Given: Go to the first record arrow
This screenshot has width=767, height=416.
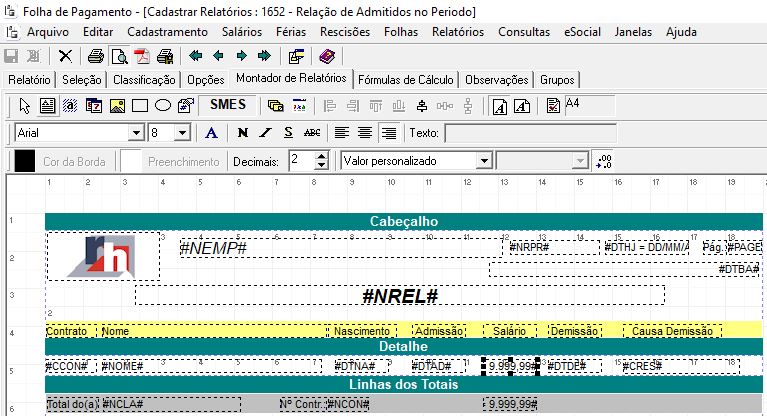Looking at the screenshot, I should (x=196, y=56).
